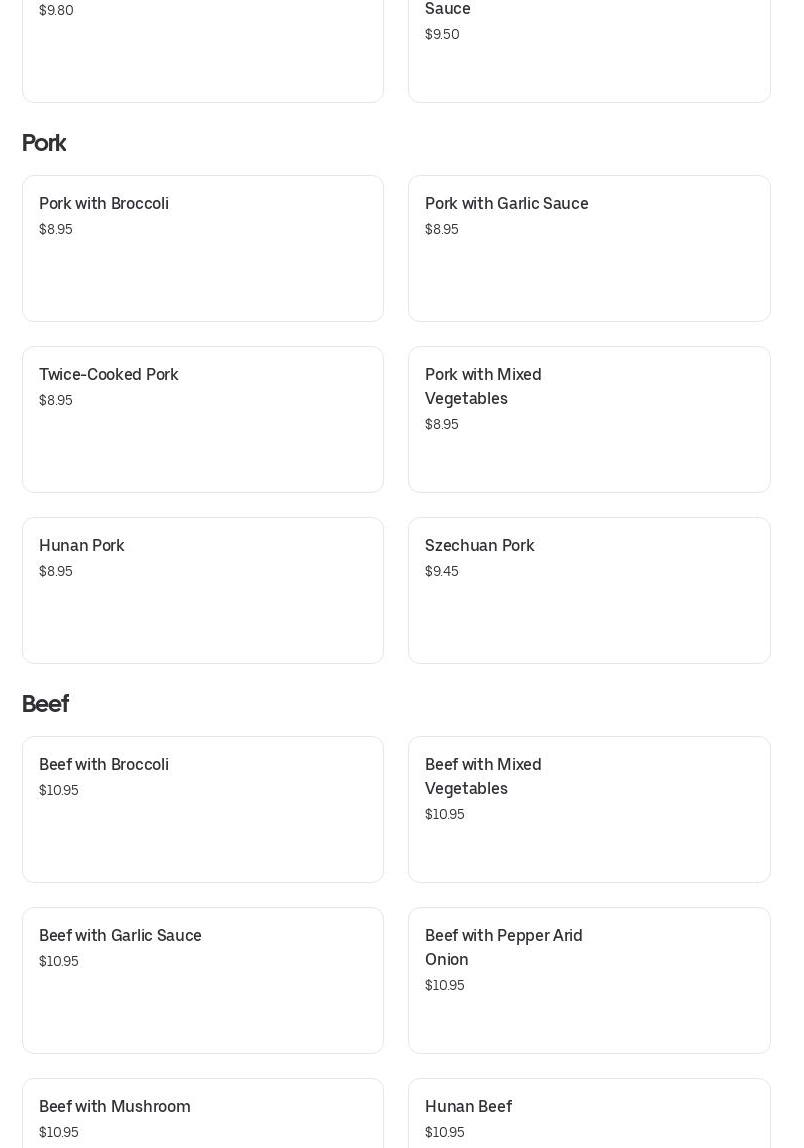The image size is (804, 1148).
Task: Select Beef with Mushroom item
Action: [x=203, y=1113]
